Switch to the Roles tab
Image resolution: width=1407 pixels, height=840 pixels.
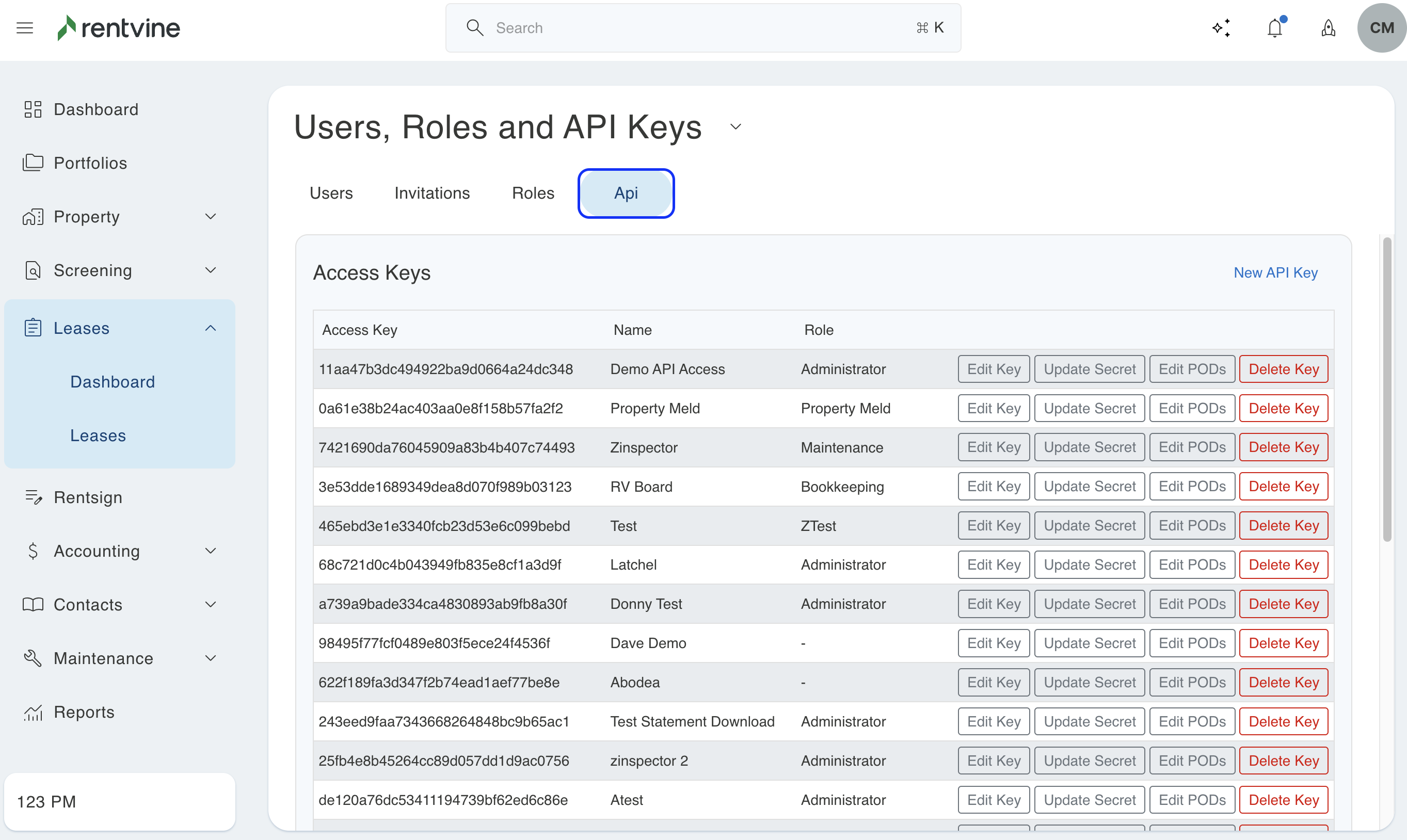click(533, 193)
